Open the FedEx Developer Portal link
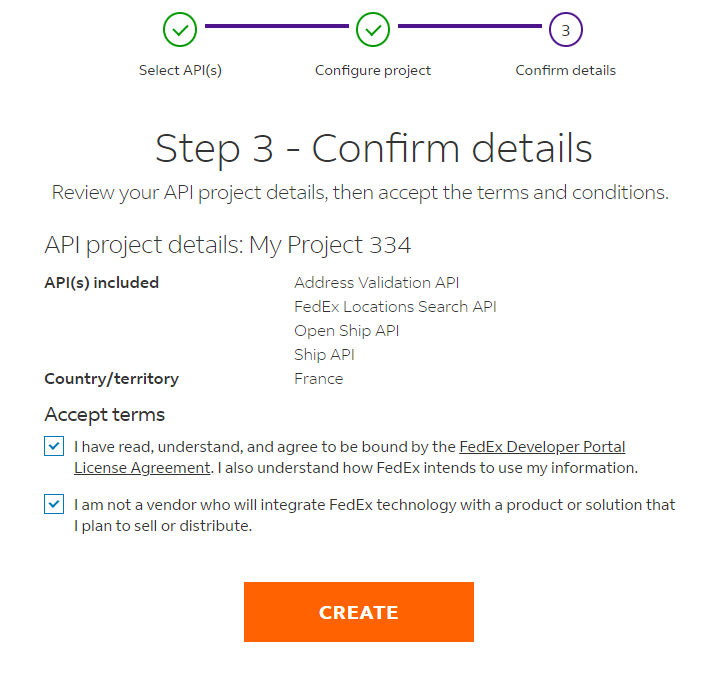The height and width of the screenshot is (673, 714). tap(542, 447)
